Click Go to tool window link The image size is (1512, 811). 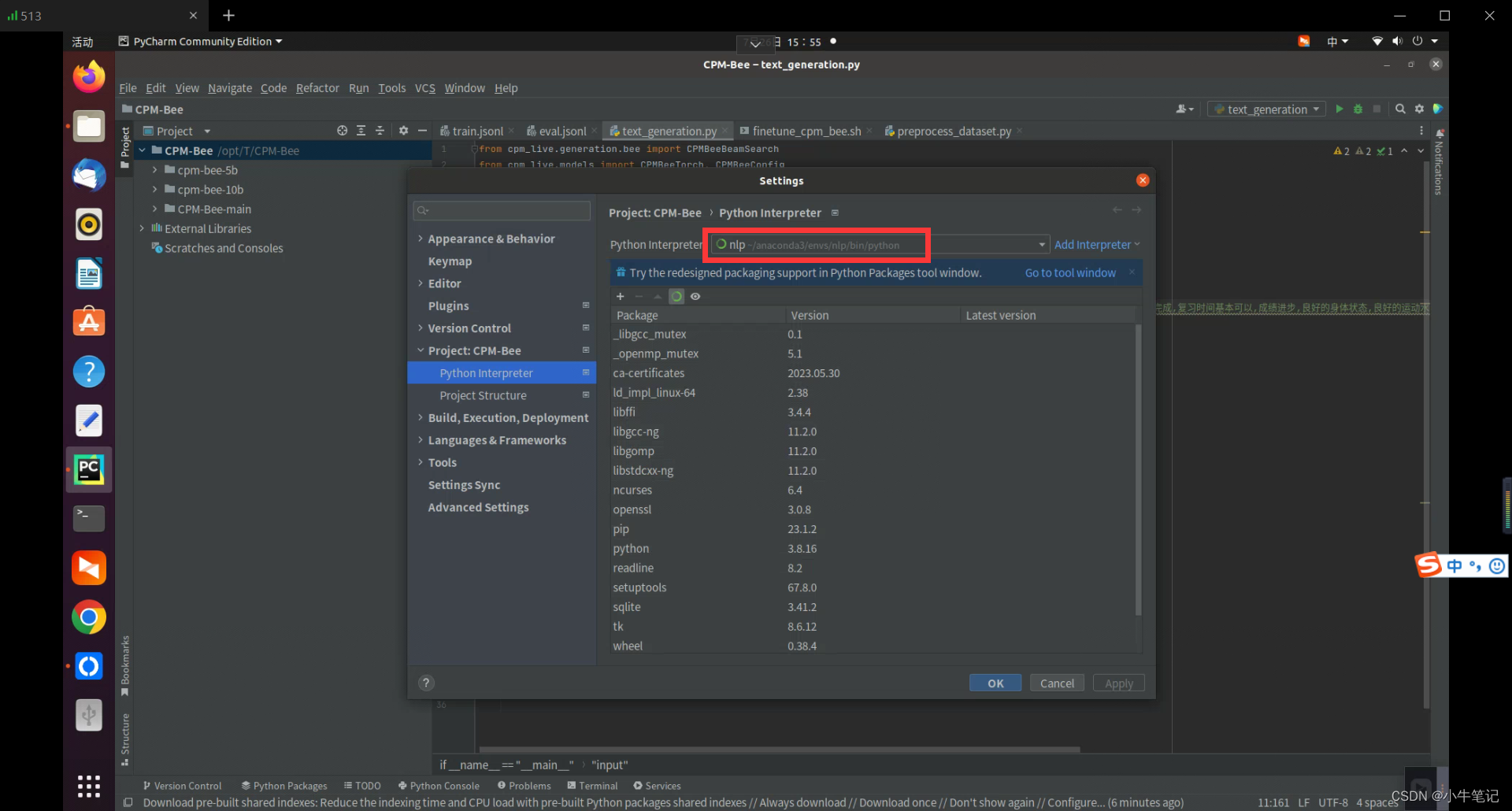coord(1070,273)
